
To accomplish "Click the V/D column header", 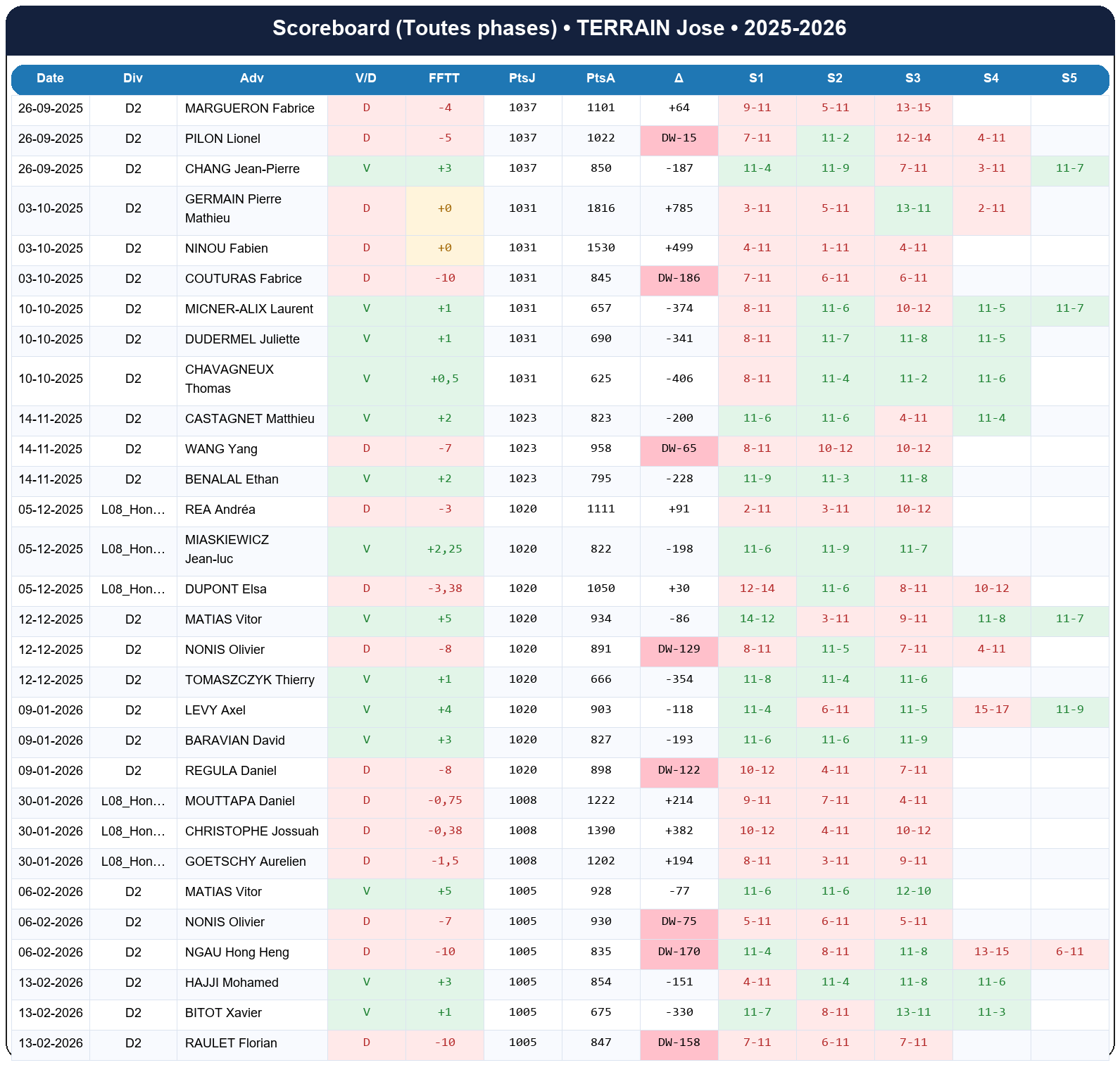I will click(x=366, y=78).
